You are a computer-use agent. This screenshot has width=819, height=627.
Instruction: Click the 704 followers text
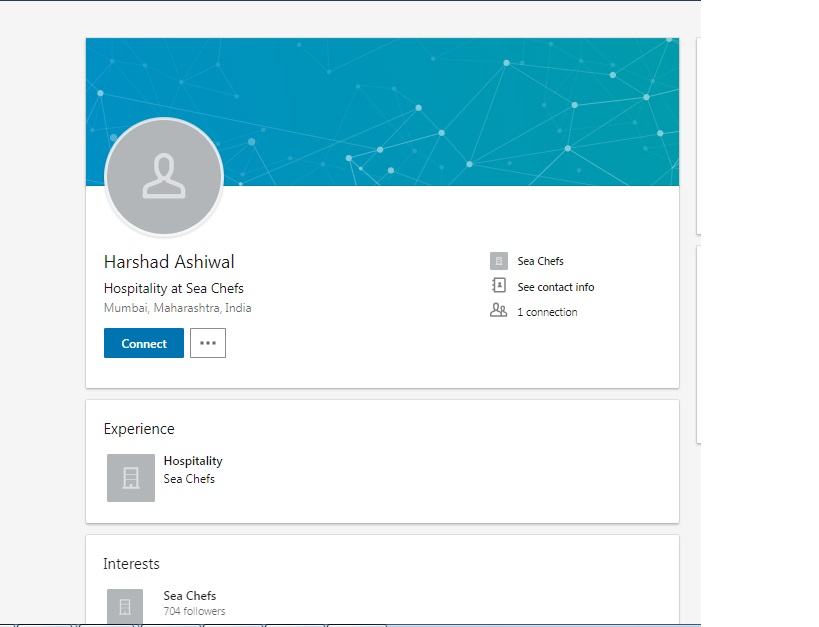(194, 611)
